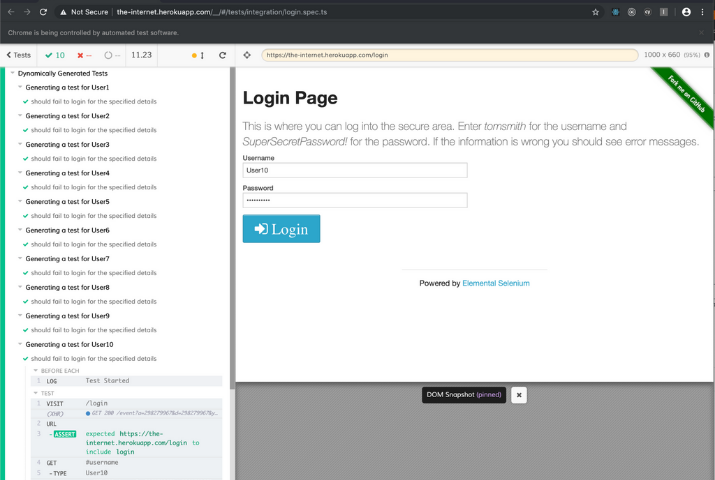This screenshot has height=480, width=715.
Task: Toggle auto-scrolling in the test runner
Action: (198, 55)
